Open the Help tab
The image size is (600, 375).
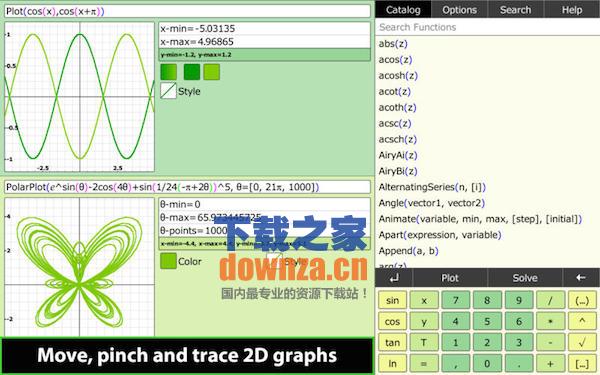click(x=572, y=10)
